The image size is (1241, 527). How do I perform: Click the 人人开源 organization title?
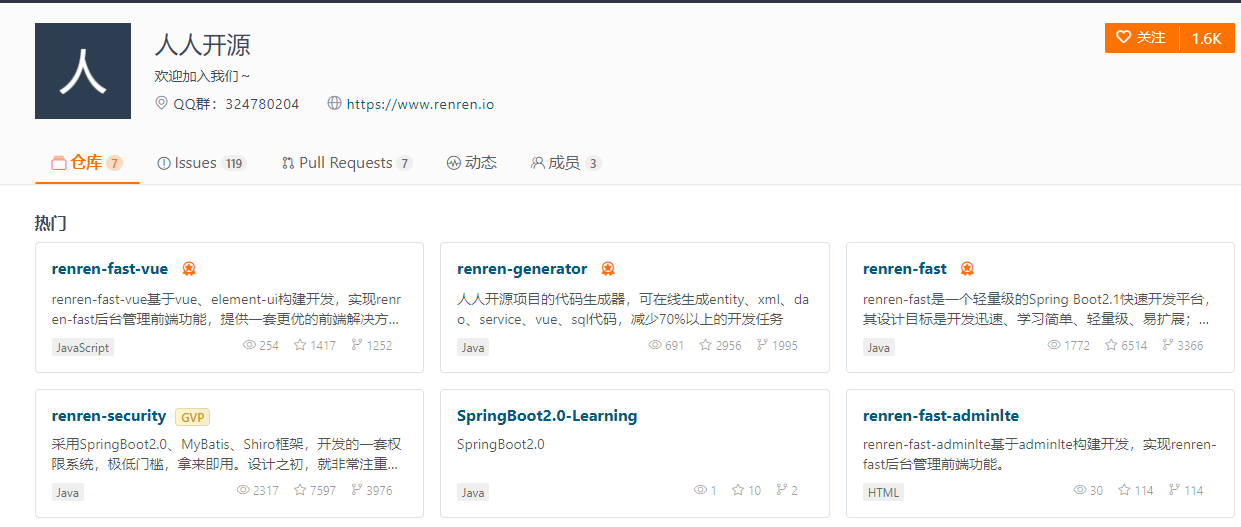(x=203, y=45)
